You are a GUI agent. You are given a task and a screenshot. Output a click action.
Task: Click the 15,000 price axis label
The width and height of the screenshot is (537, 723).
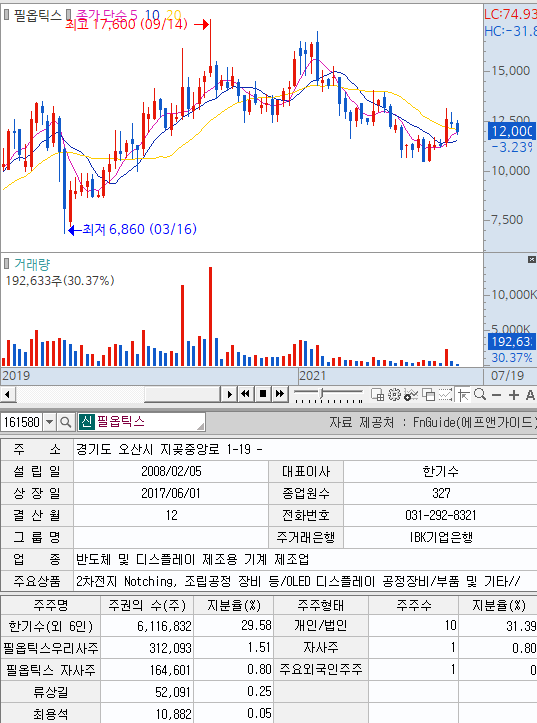click(x=510, y=71)
